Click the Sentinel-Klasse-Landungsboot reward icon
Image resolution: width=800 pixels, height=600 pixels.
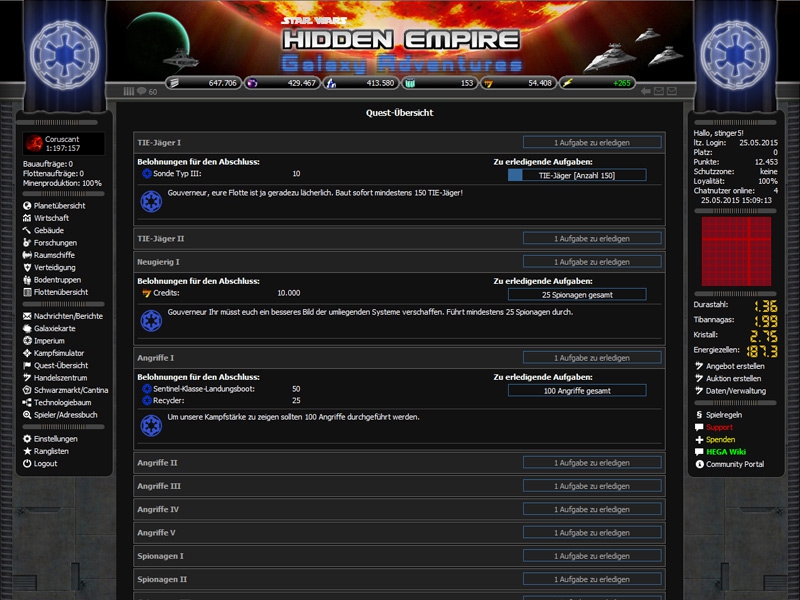click(x=147, y=389)
